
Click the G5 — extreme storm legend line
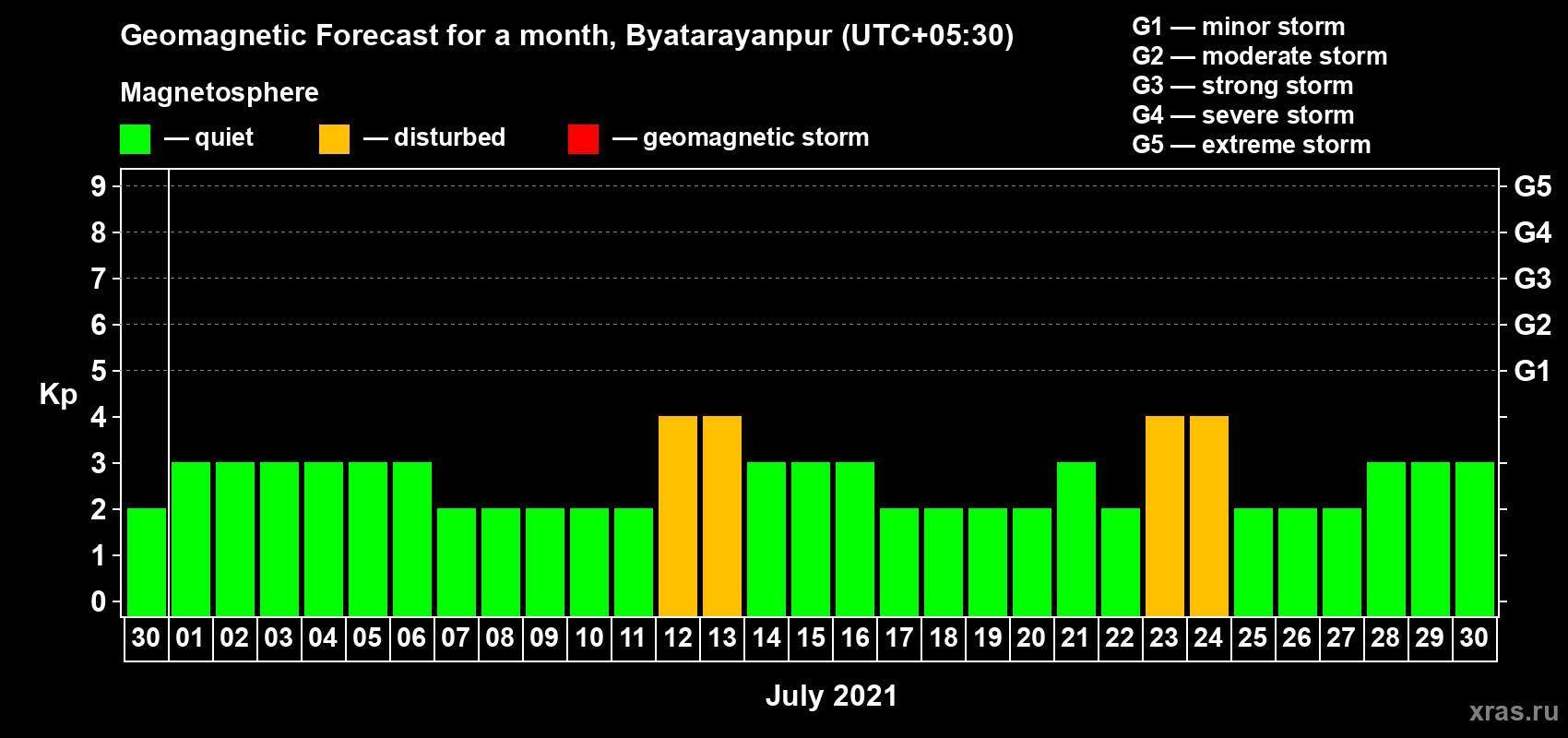[1252, 145]
